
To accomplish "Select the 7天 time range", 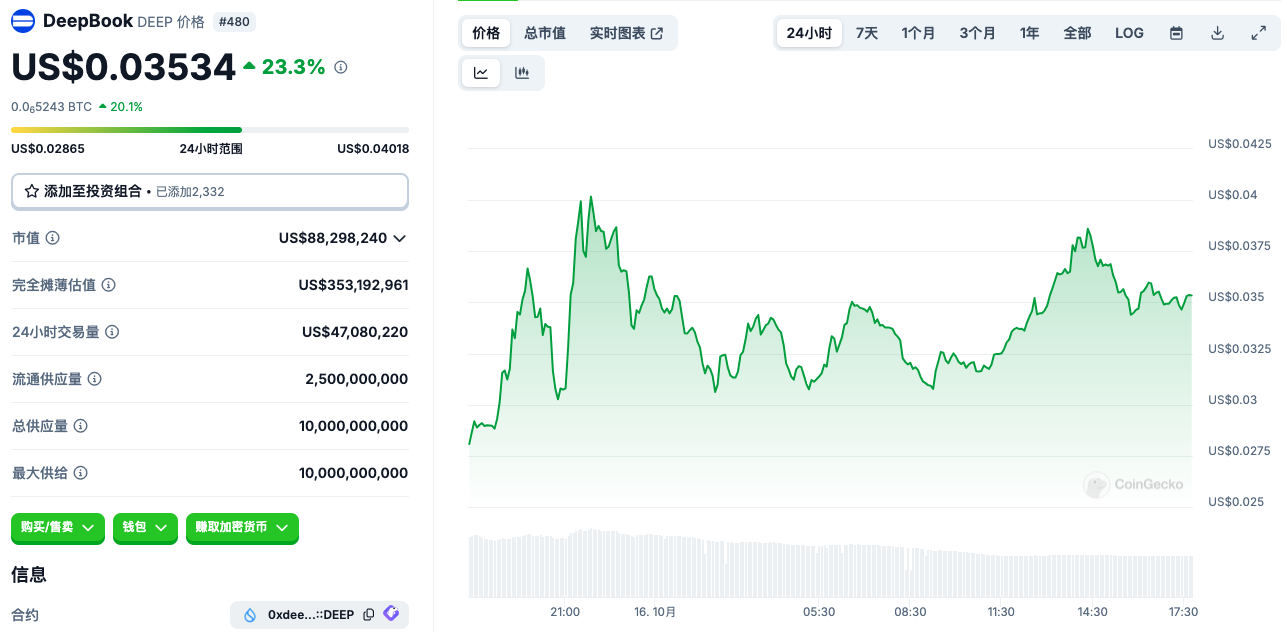I will pos(867,33).
